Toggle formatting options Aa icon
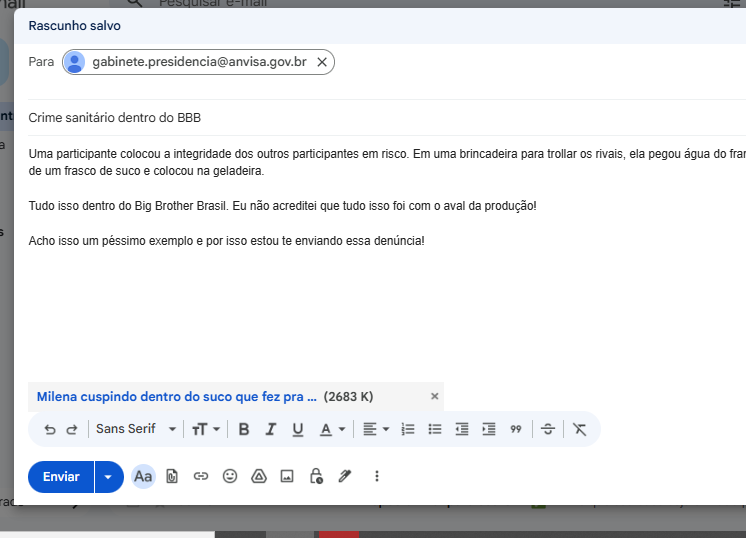This screenshot has height=538, width=746. (x=143, y=476)
